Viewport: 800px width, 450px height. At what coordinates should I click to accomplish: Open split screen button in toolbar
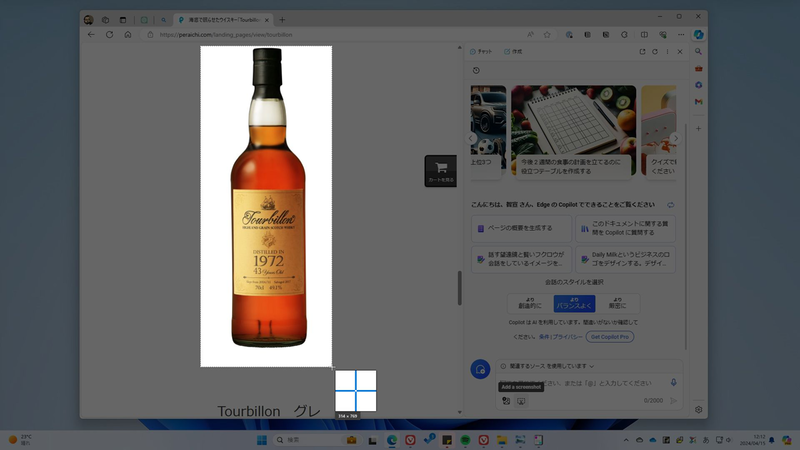coord(644,35)
